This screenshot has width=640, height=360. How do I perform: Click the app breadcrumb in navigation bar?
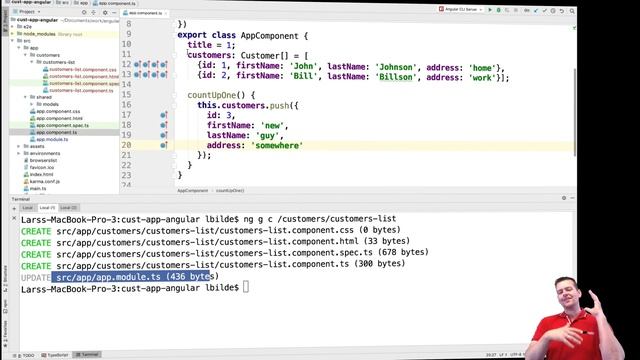(81, 3)
